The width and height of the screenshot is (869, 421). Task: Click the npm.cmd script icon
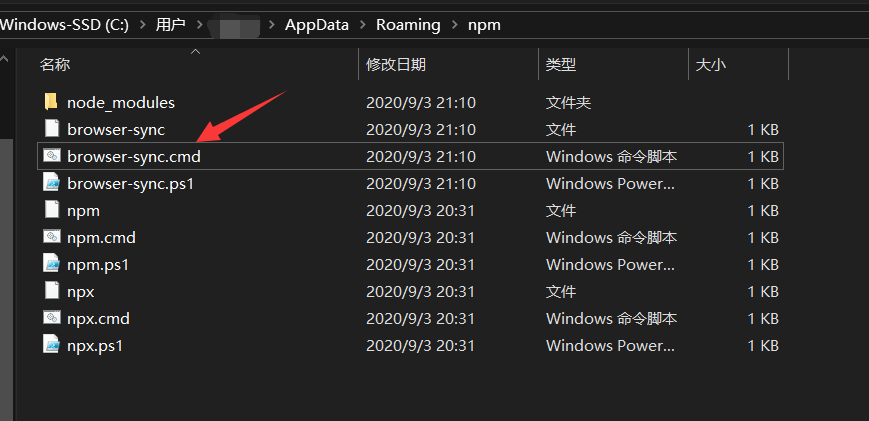51,237
